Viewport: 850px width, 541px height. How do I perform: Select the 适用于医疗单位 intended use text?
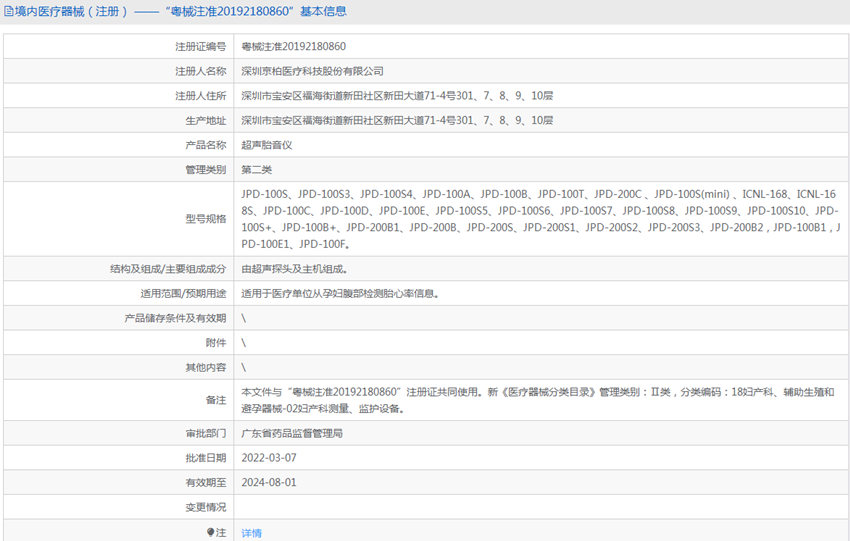[340, 293]
